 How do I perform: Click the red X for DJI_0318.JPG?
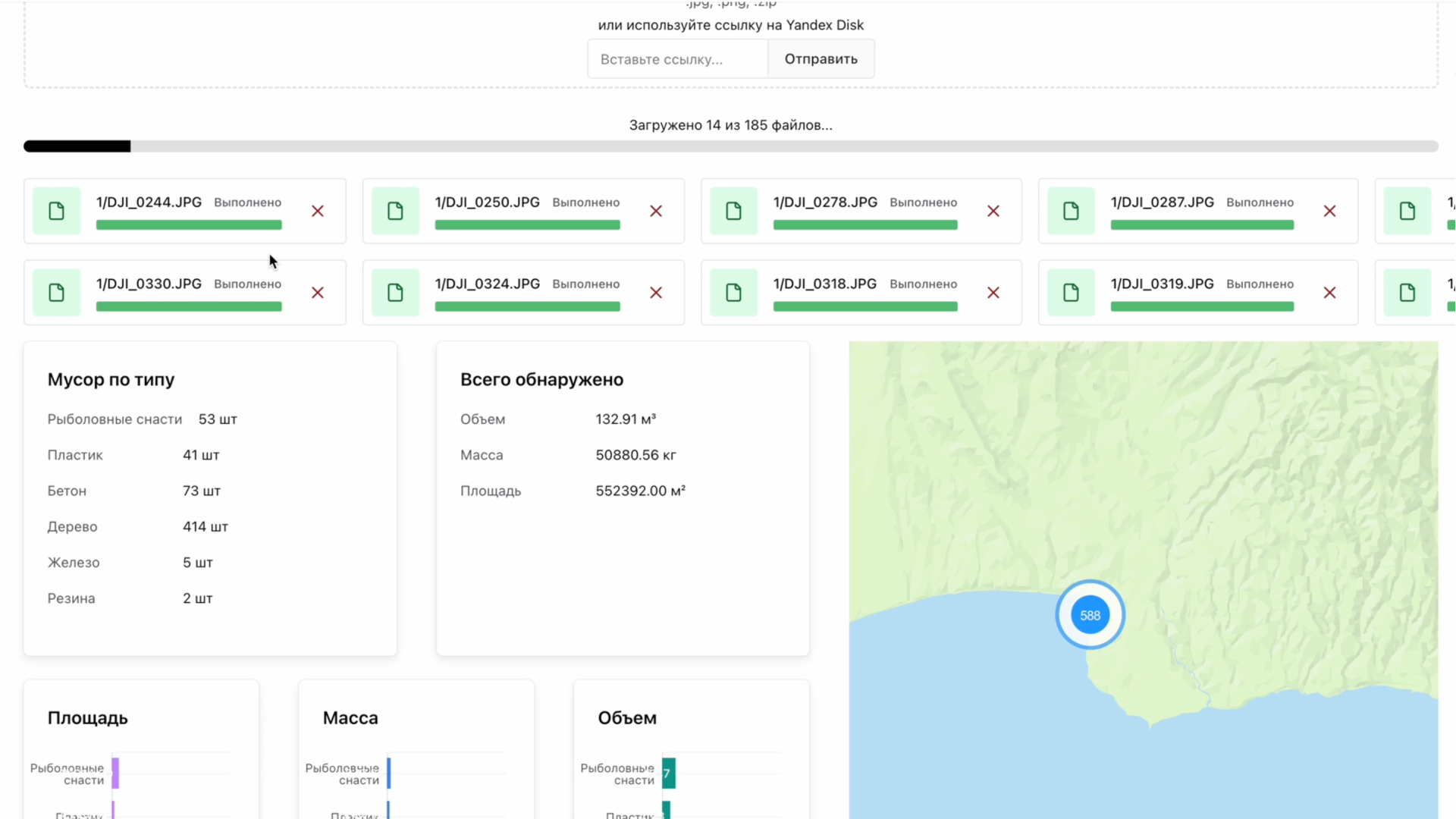click(x=993, y=293)
